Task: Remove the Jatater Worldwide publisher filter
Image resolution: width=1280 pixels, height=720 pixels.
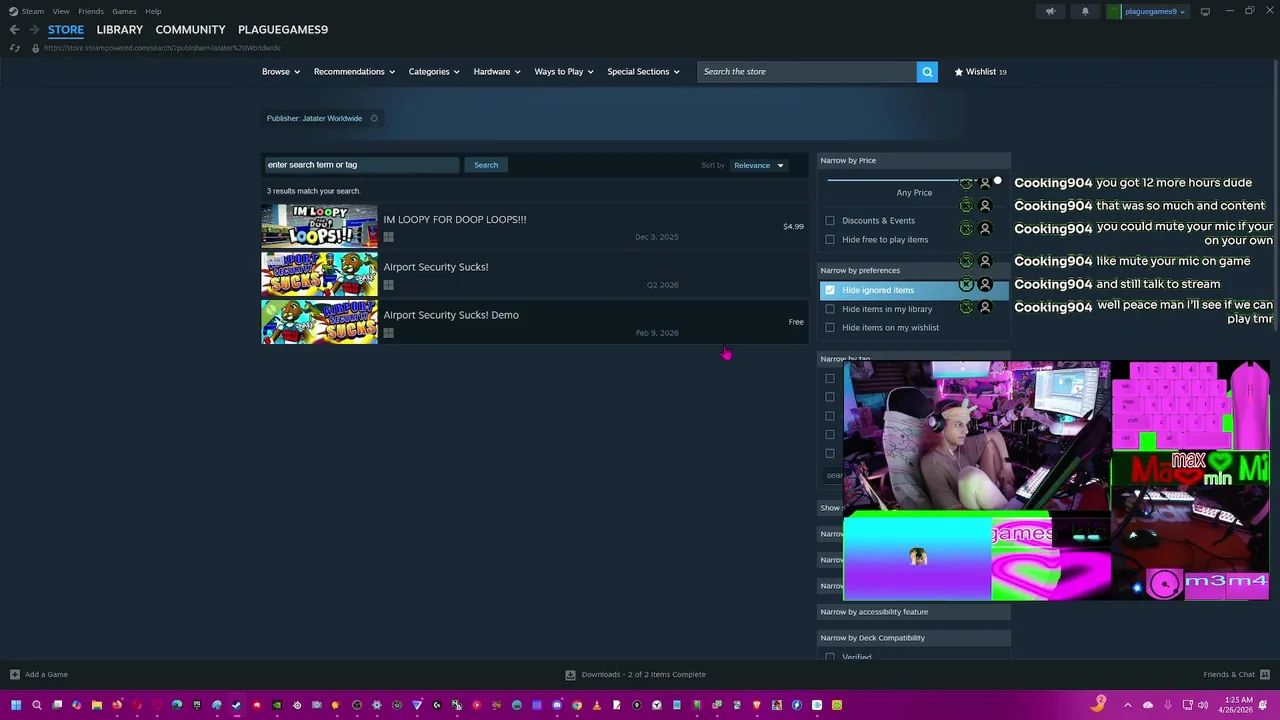Action: (x=374, y=118)
